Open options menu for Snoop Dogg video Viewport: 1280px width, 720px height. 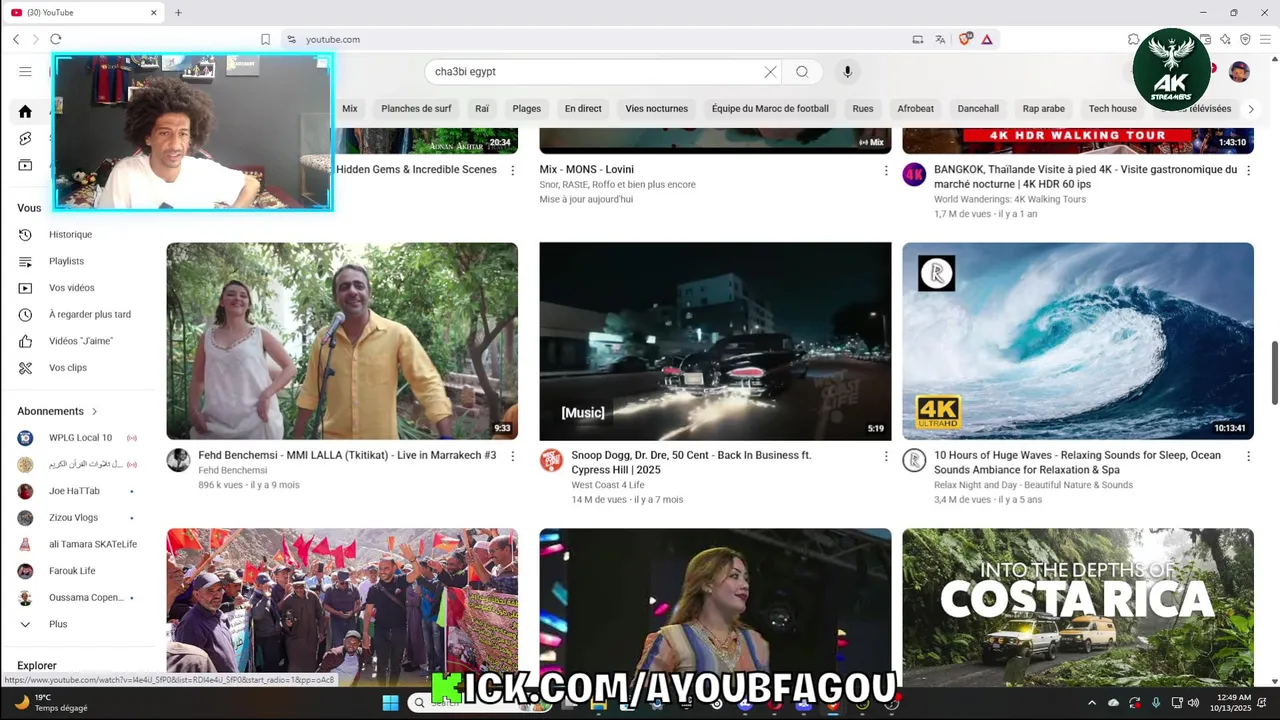point(886,456)
